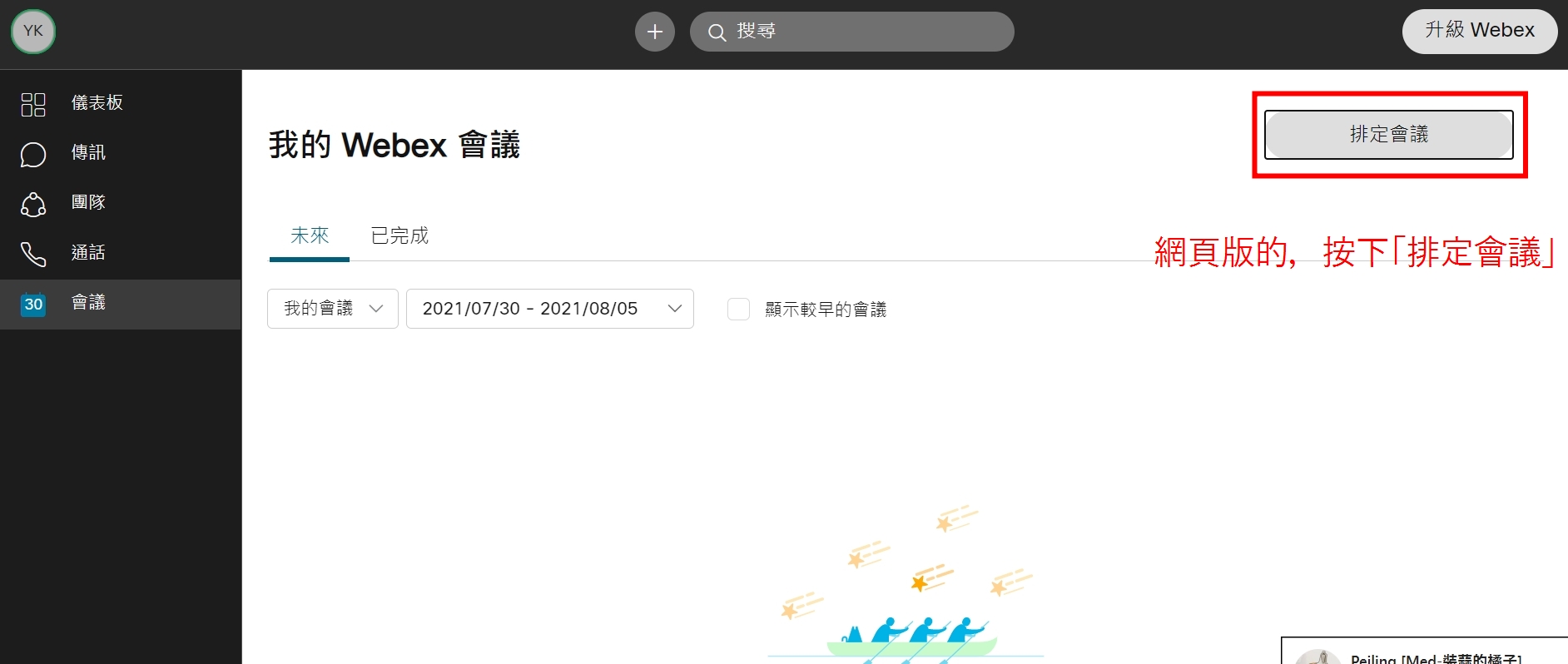Click the search magnifier icon

(717, 32)
